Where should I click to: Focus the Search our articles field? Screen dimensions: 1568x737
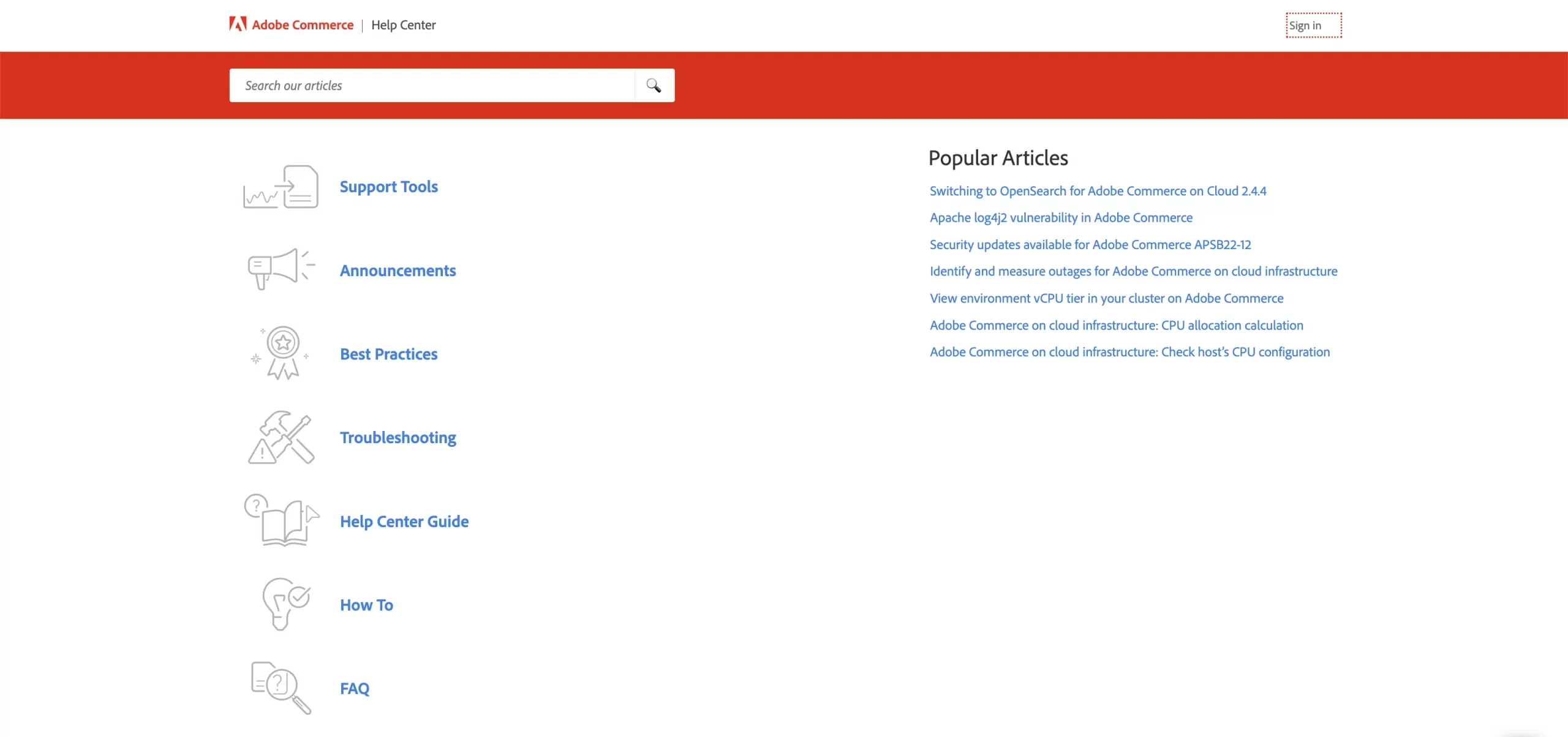[x=432, y=86]
